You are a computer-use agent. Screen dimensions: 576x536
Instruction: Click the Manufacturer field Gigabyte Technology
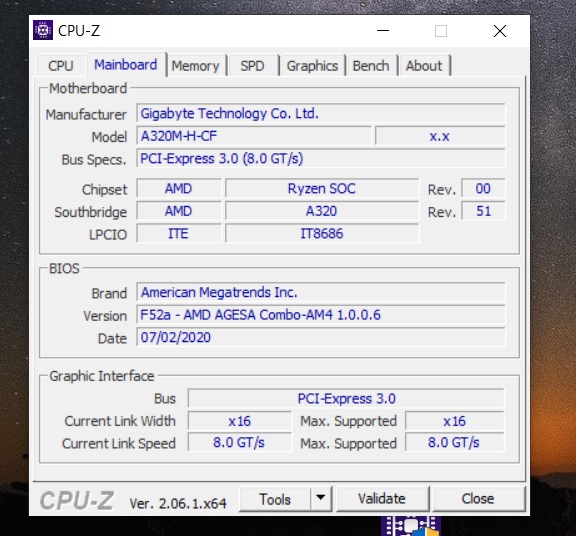(x=321, y=114)
